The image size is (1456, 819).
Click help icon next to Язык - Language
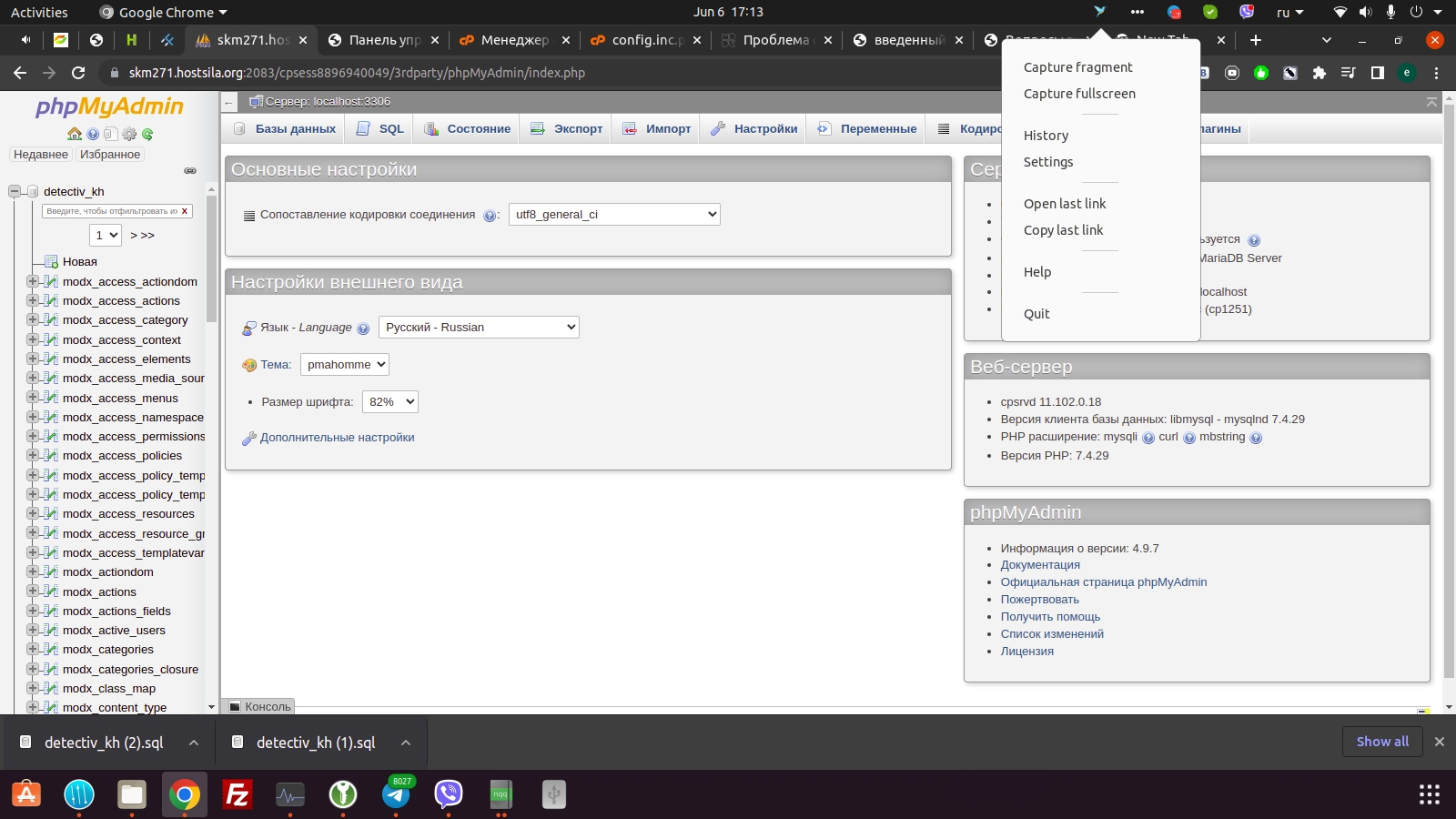[x=363, y=329]
